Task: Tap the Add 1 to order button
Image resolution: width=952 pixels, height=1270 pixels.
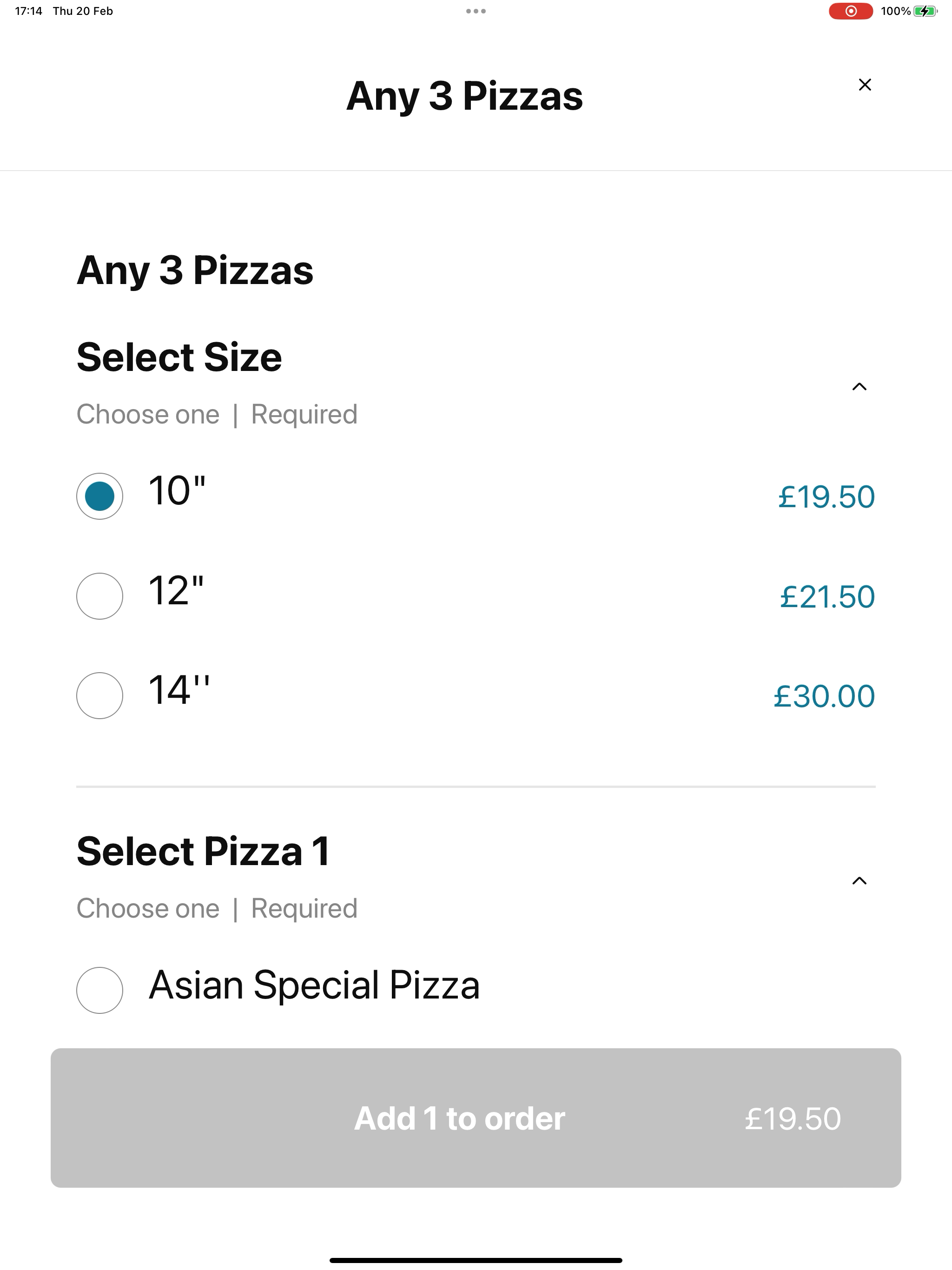Action: pyautogui.click(x=476, y=1118)
